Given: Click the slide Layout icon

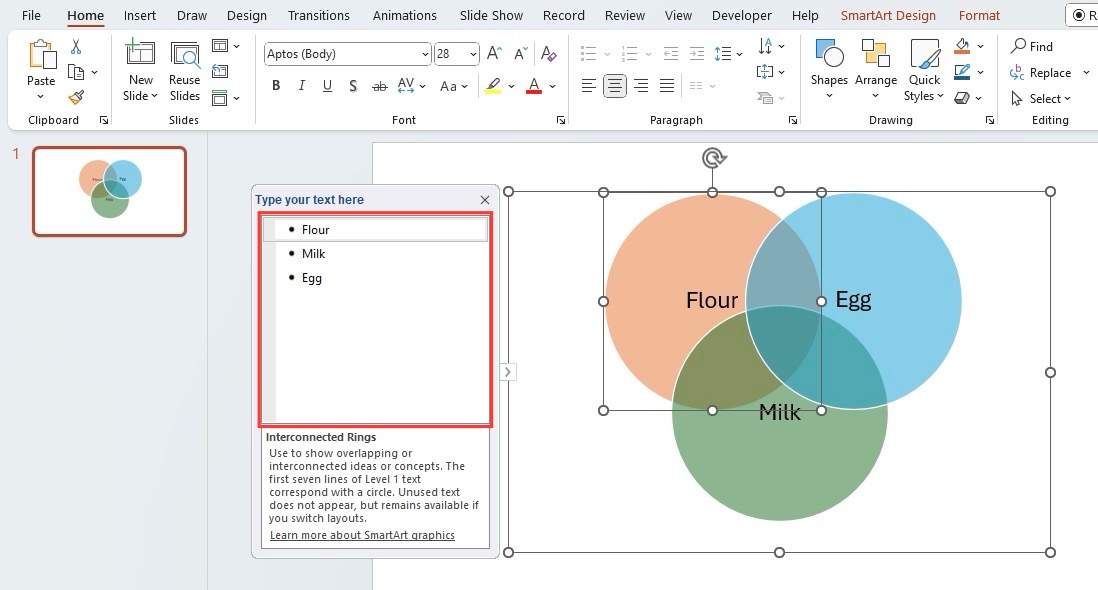Looking at the screenshot, I should [x=220, y=45].
